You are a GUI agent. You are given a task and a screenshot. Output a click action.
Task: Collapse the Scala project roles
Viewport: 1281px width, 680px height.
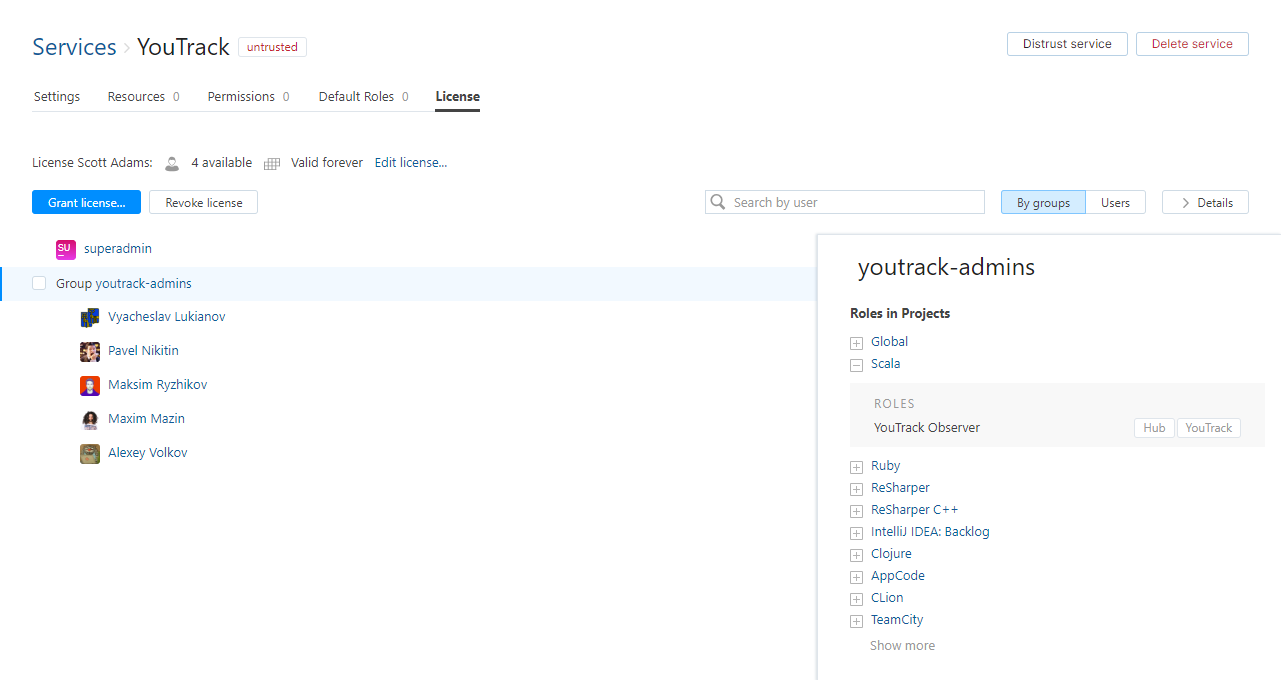(x=856, y=365)
